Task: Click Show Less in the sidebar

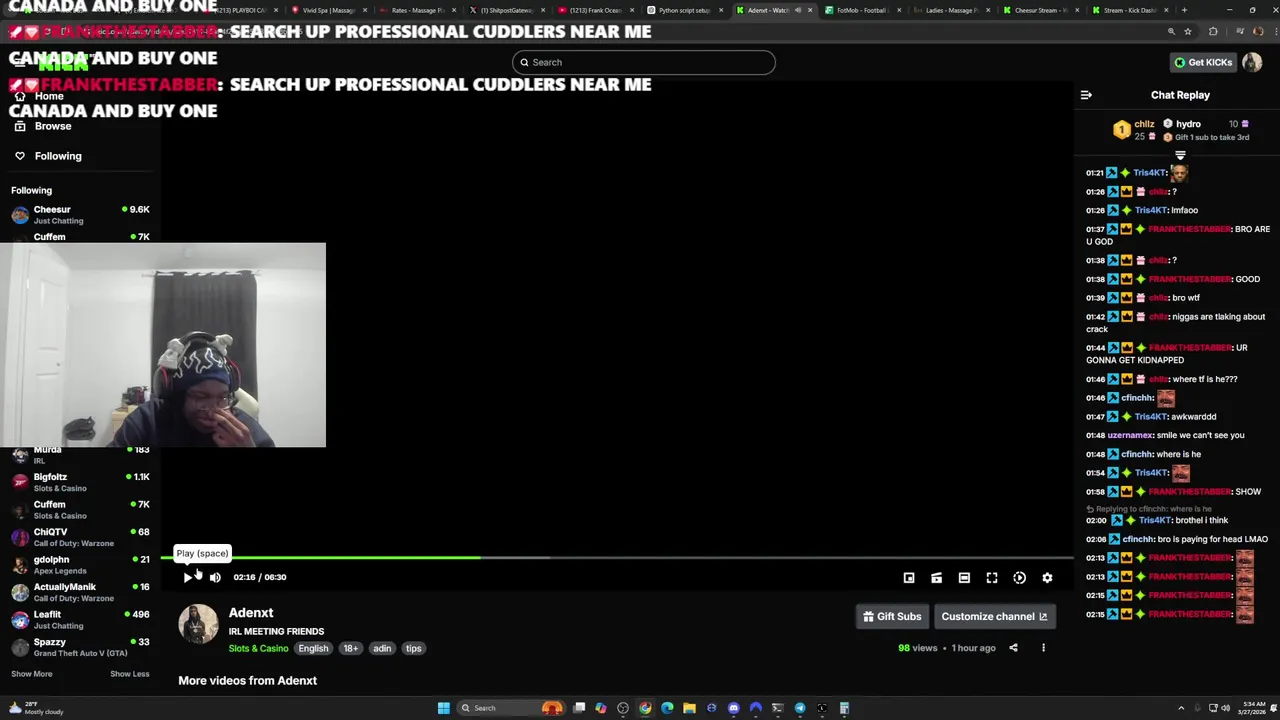Action: [x=129, y=674]
